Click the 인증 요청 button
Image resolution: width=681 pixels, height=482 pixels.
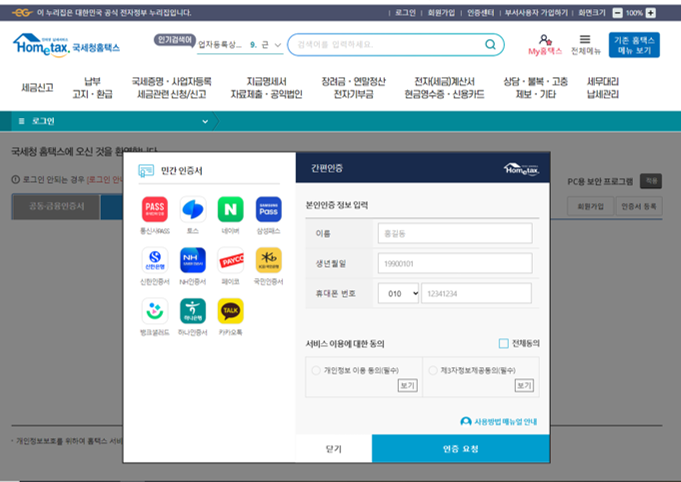[461, 449]
